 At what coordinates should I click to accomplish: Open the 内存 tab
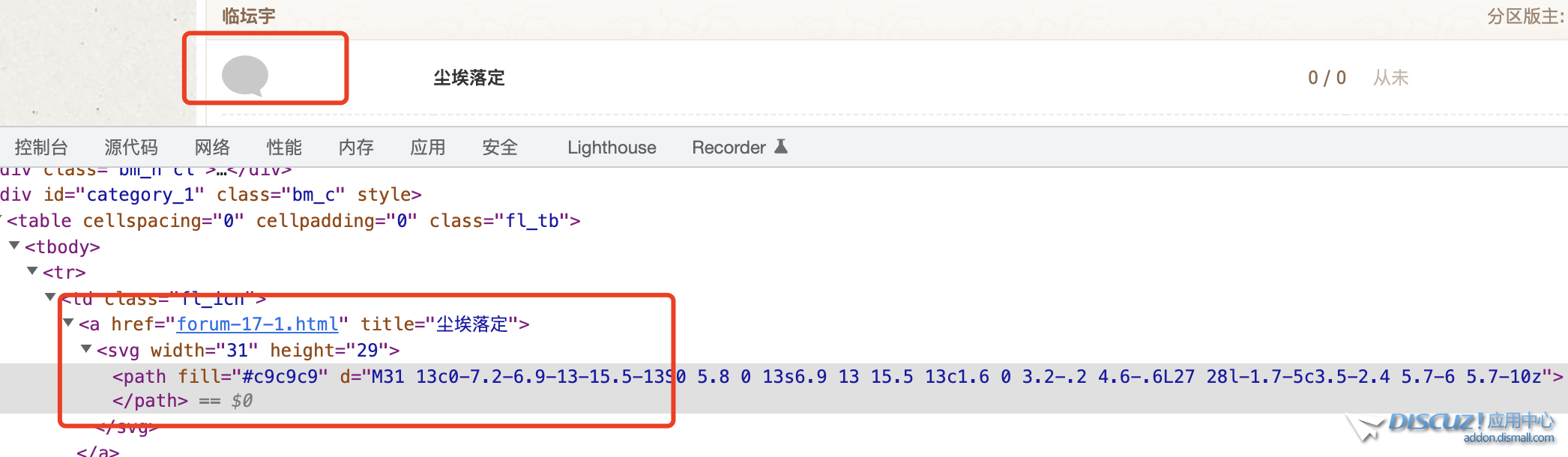[356, 148]
